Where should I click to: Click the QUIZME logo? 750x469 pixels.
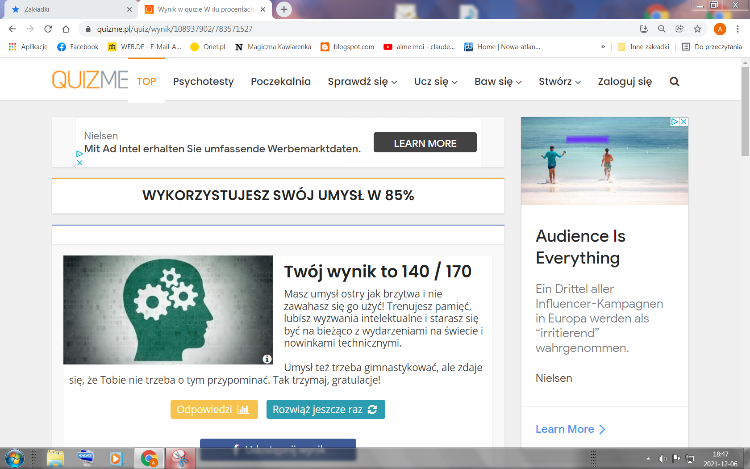point(90,81)
